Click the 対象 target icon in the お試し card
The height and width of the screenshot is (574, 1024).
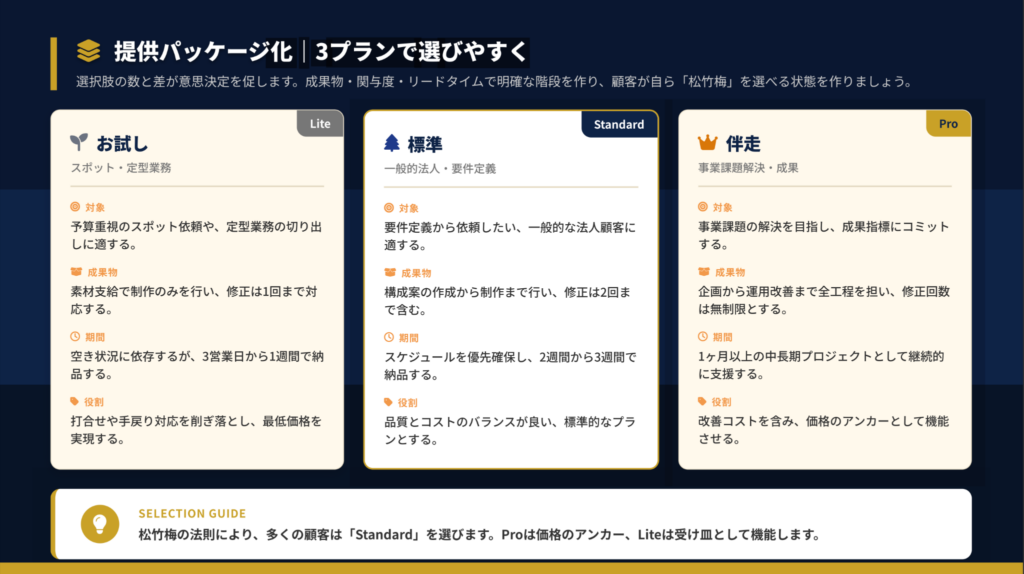coord(76,207)
